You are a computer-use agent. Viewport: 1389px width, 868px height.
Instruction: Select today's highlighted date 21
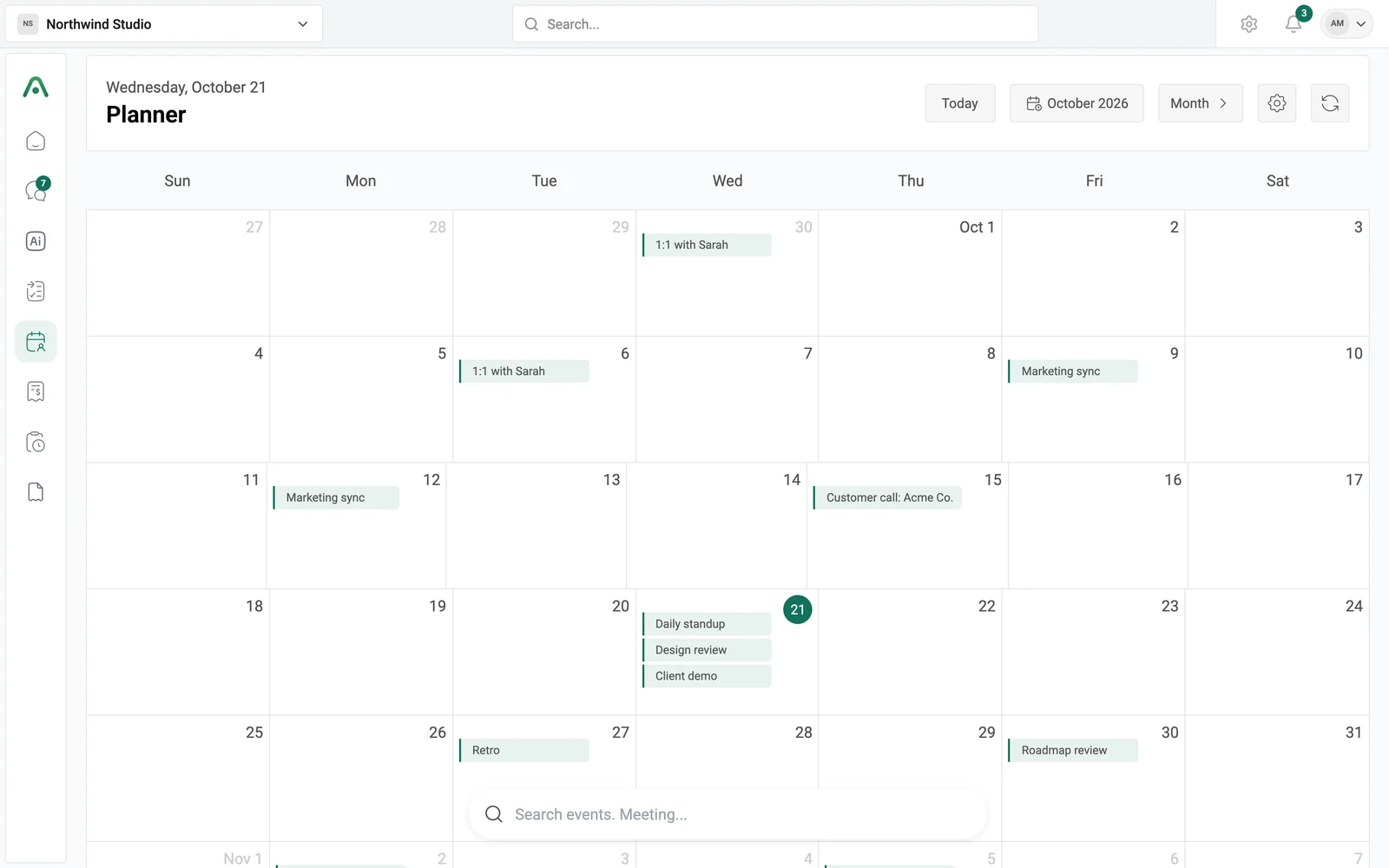[x=798, y=609]
